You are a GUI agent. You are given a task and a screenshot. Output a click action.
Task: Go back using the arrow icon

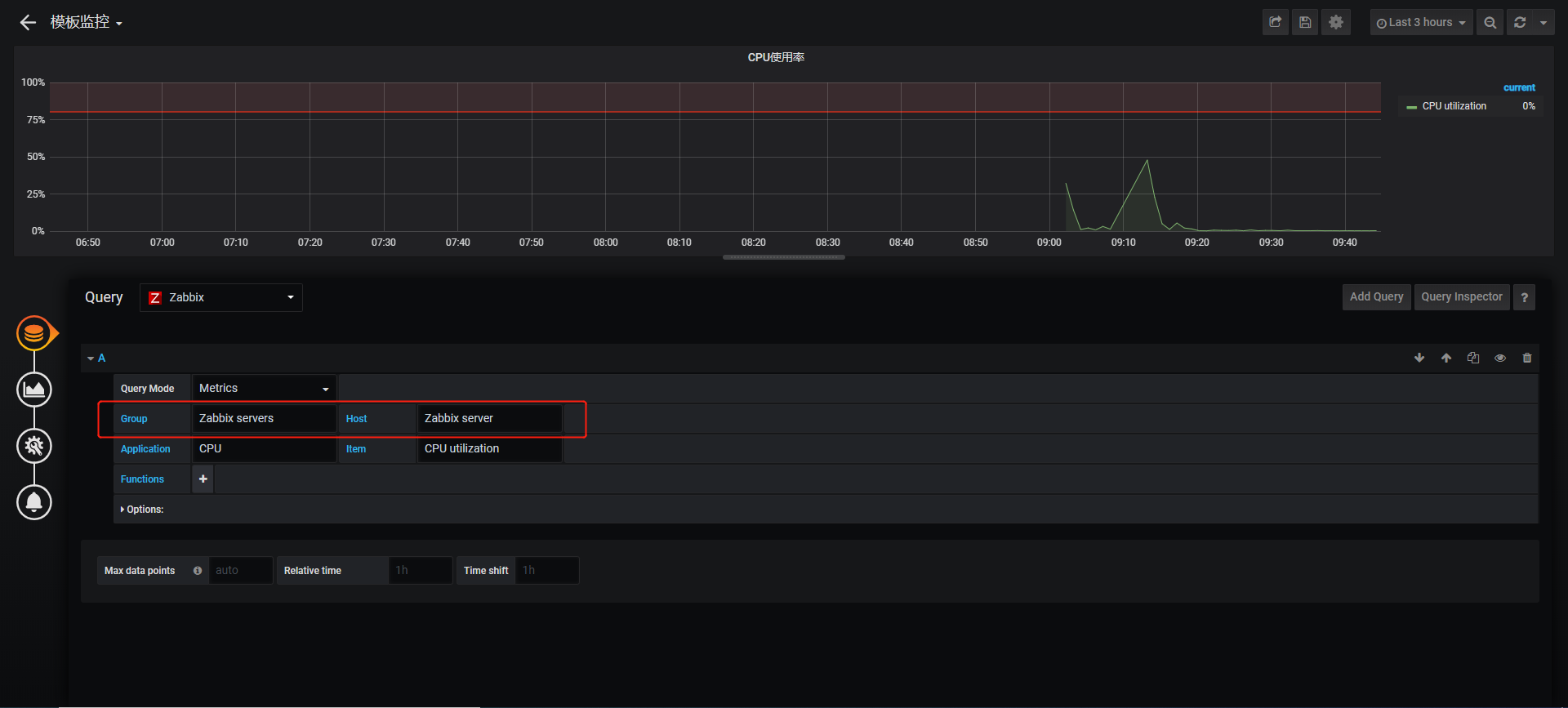[29, 23]
